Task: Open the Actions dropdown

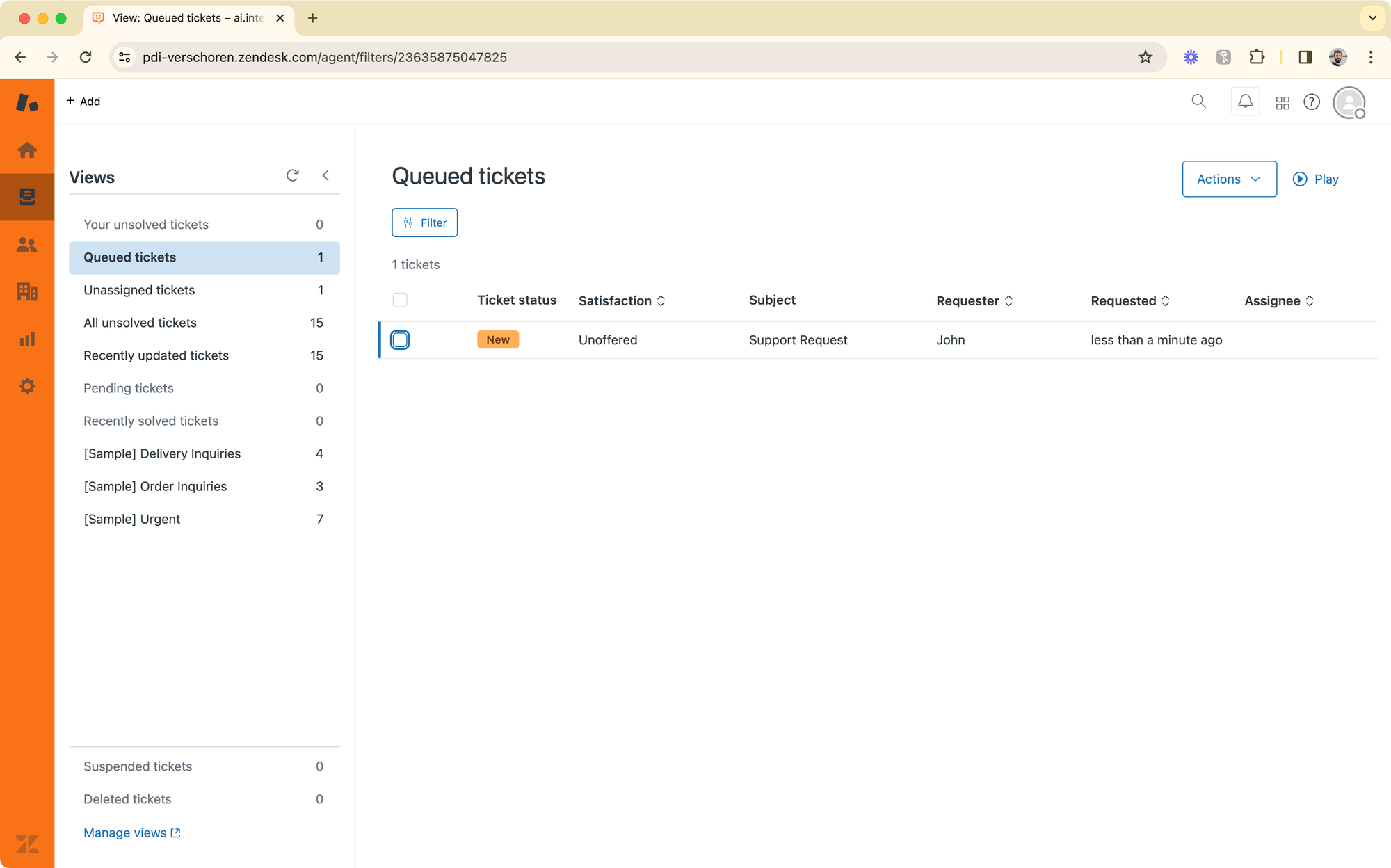Action: [1229, 179]
